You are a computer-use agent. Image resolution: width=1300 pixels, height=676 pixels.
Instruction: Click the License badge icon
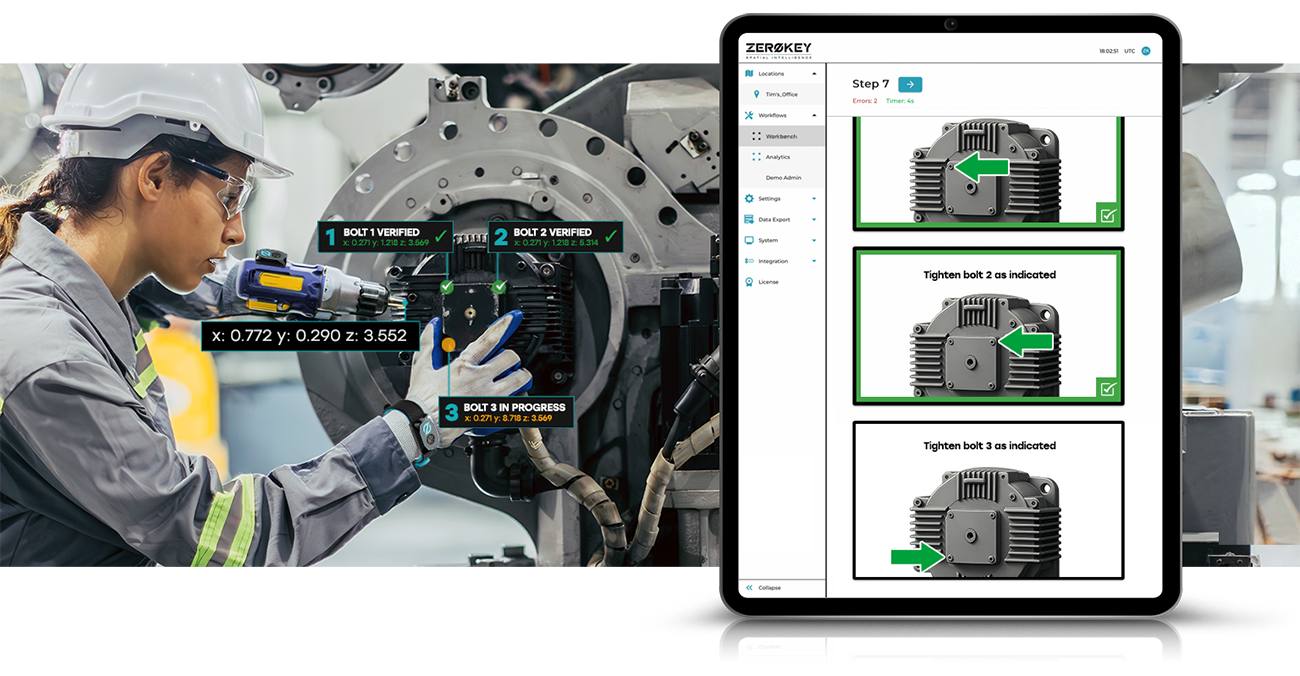tap(749, 283)
